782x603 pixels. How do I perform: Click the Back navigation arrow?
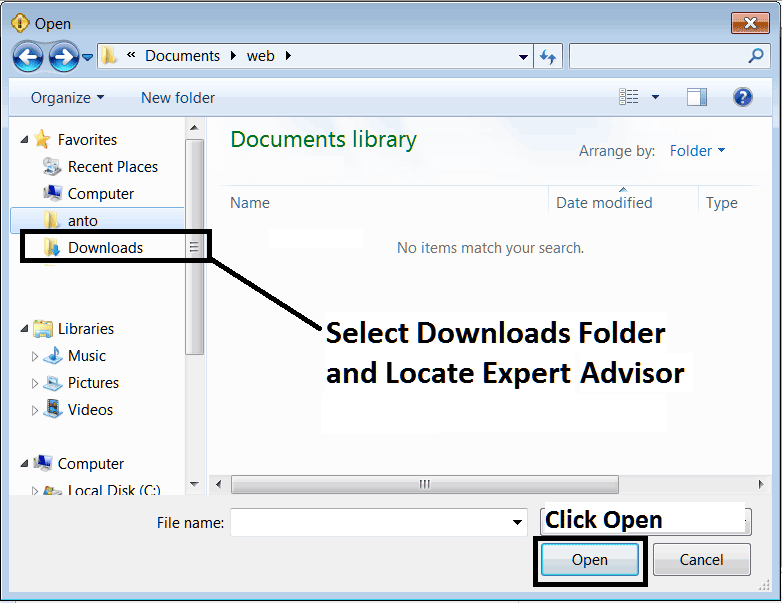coord(28,56)
